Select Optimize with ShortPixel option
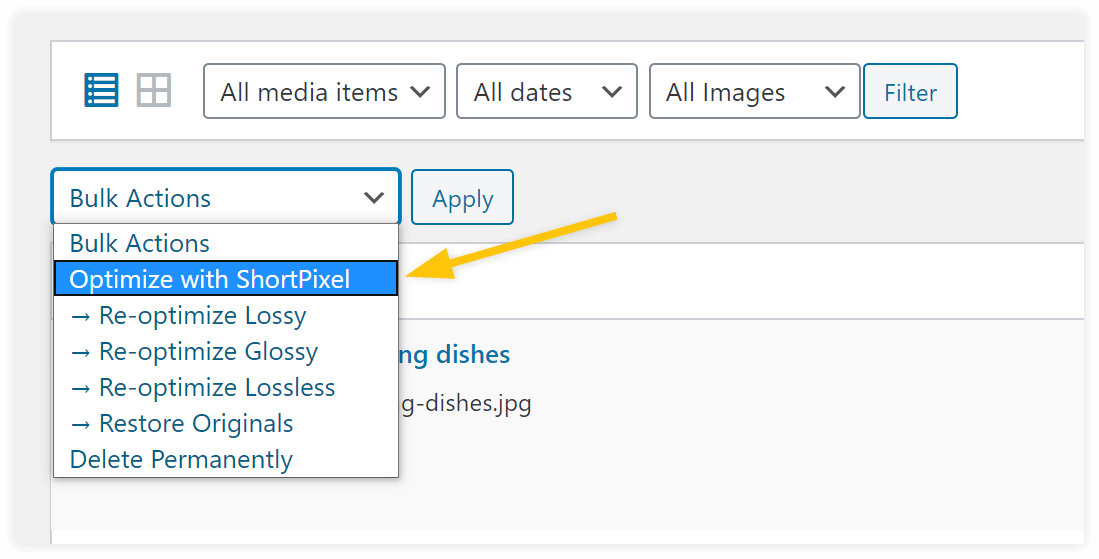 (x=226, y=279)
